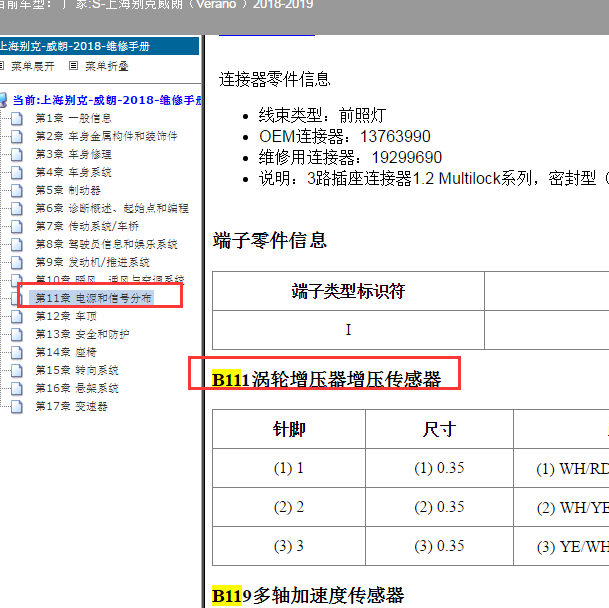Select chapter 4 车身系统
Image resolution: width=609 pixels, height=608 pixels.
73,172
